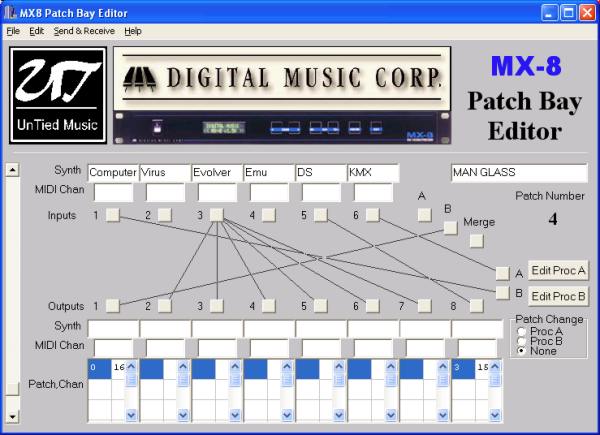
Task: Click the output 1 MIDI Chan field
Action: [x=113, y=348]
